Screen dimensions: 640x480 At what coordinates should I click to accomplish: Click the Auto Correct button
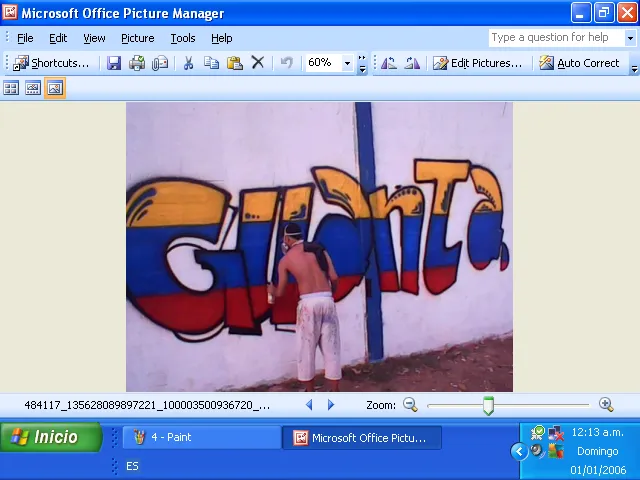pos(579,63)
